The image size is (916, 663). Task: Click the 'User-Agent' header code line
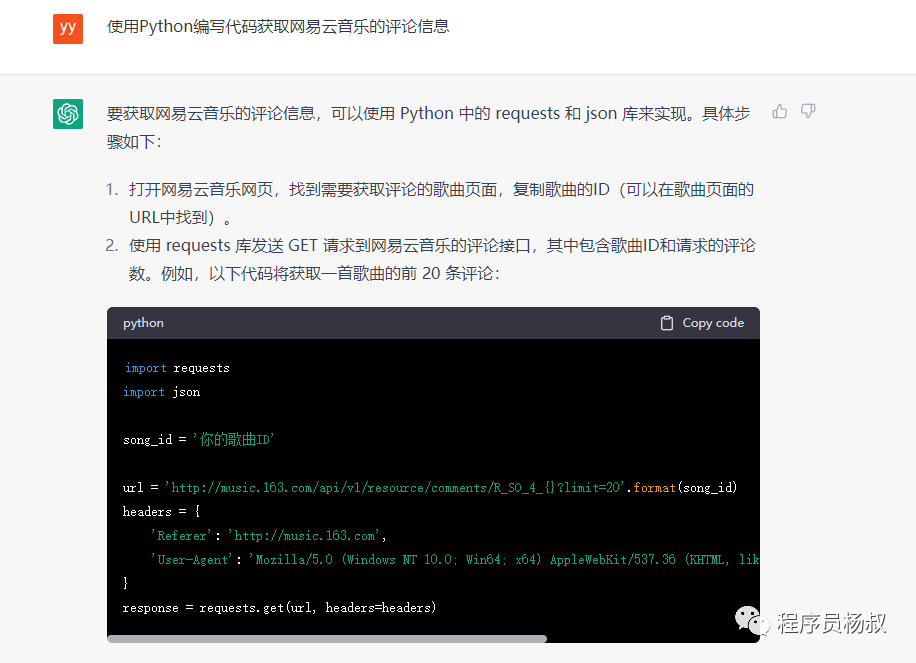click(455, 560)
